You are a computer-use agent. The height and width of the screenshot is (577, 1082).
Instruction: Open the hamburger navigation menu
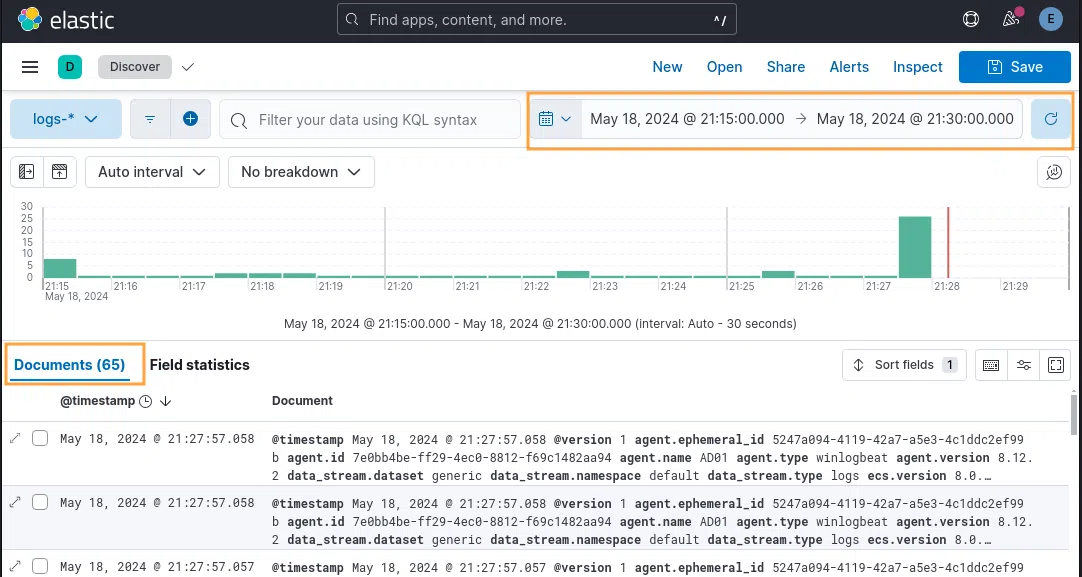pyautogui.click(x=30, y=67)
